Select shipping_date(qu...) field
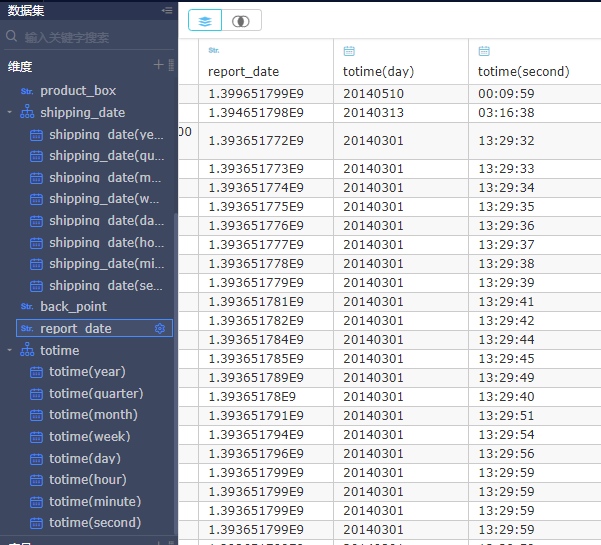 (x=107, y=156)
